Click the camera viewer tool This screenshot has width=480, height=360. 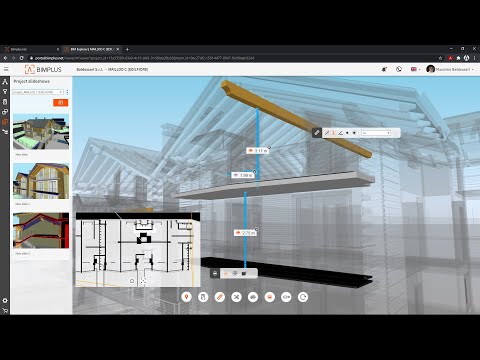(x=286, y=297)
